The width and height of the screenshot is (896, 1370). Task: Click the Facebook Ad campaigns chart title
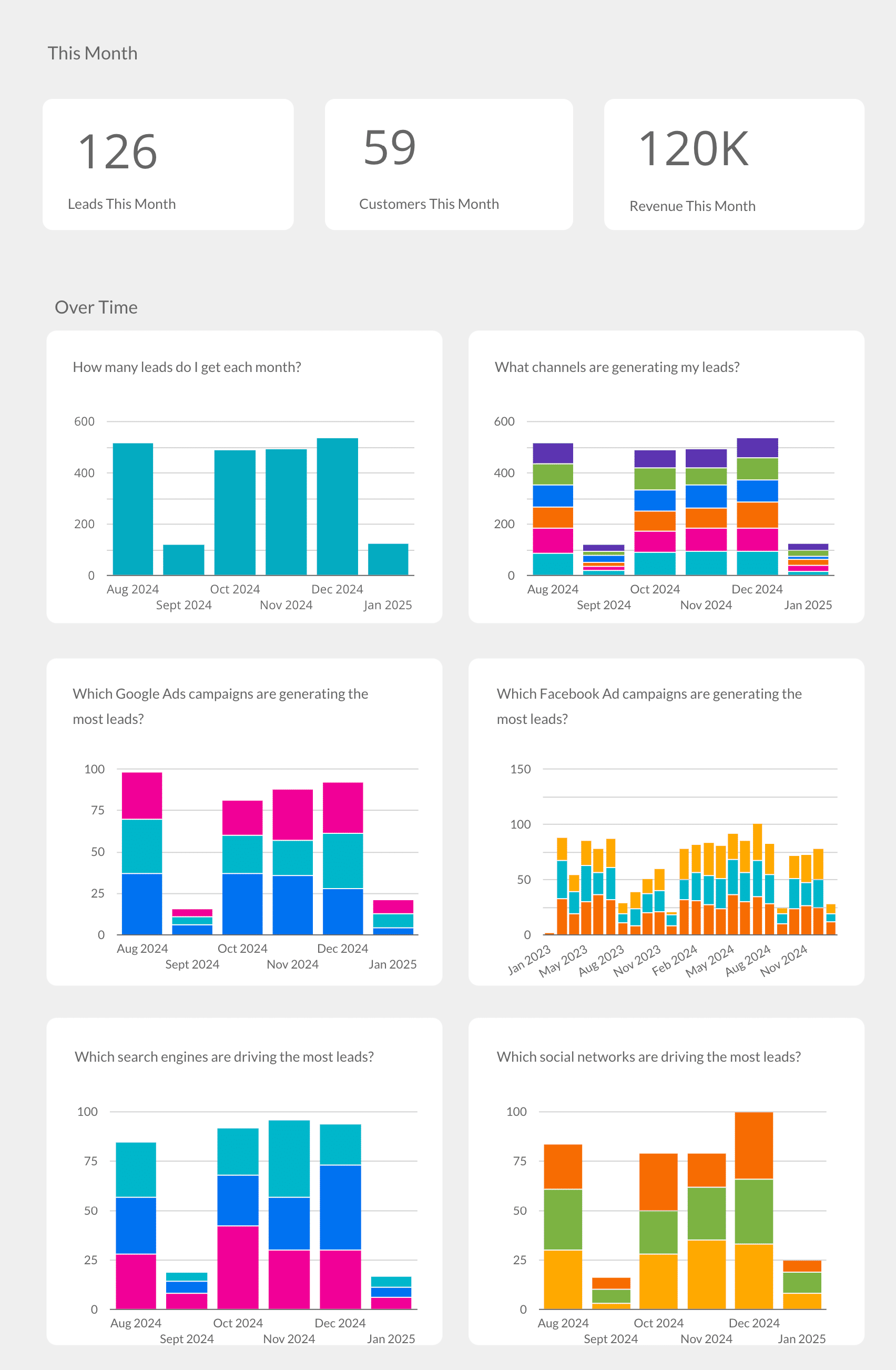(x=649, y=706)
